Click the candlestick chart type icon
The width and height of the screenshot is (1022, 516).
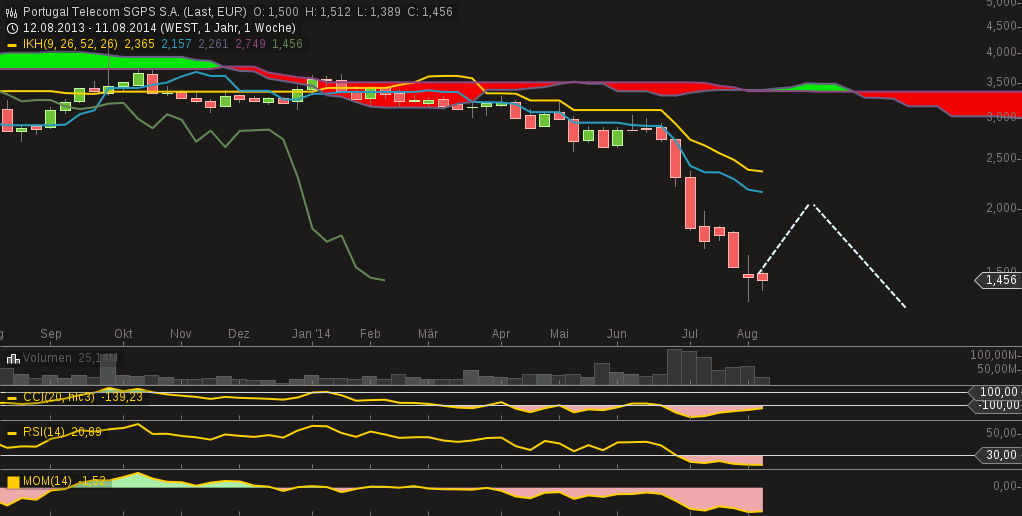pos(12,12)
